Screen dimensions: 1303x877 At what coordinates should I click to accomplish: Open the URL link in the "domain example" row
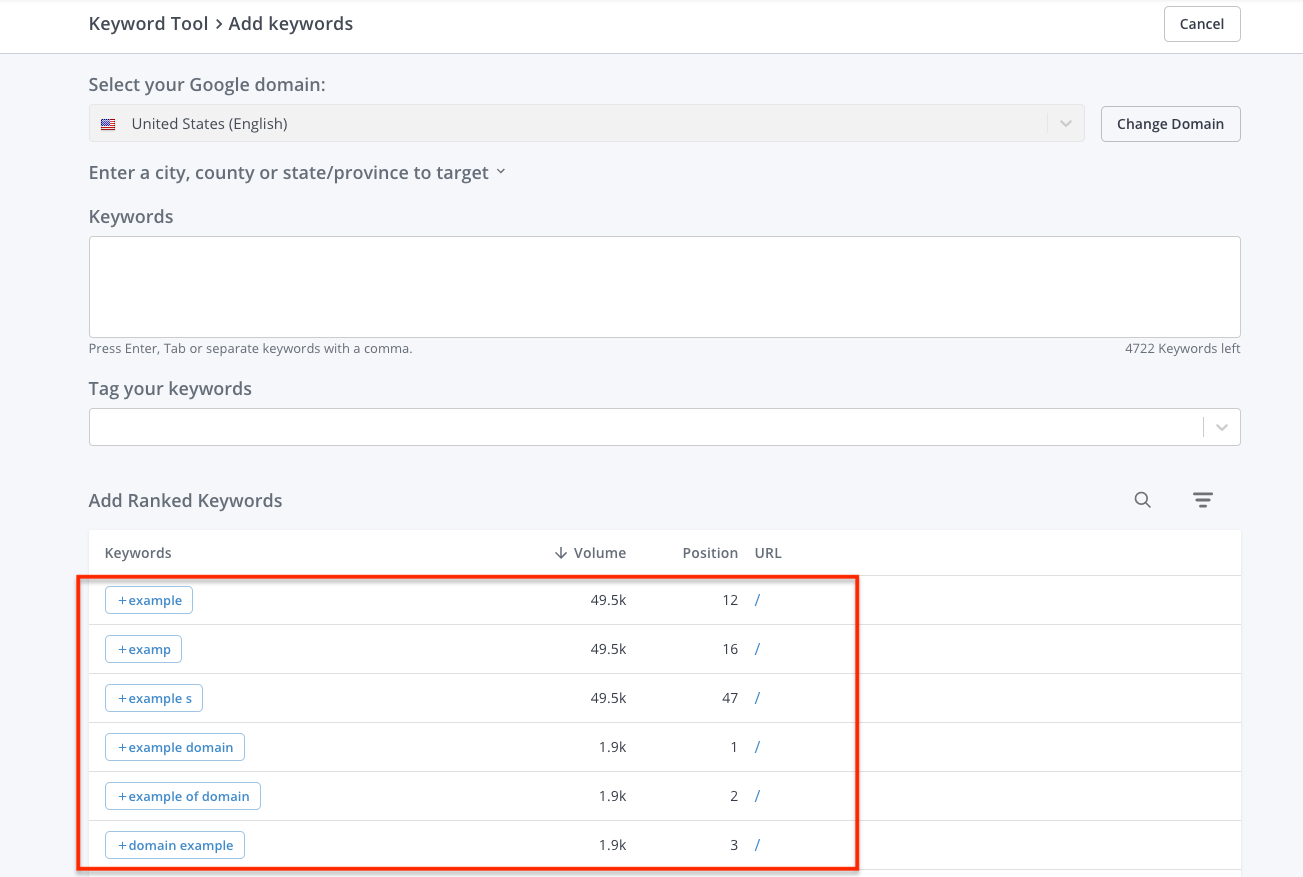(758, 845)
